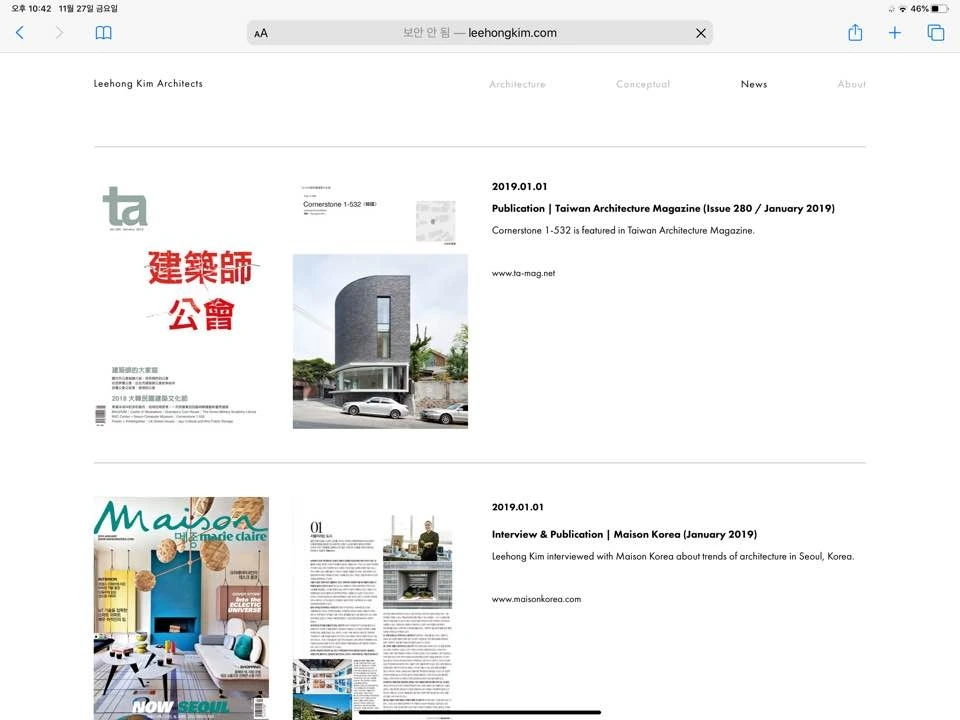
Task: Open the Share sheet icon
Action: (855, 32)
